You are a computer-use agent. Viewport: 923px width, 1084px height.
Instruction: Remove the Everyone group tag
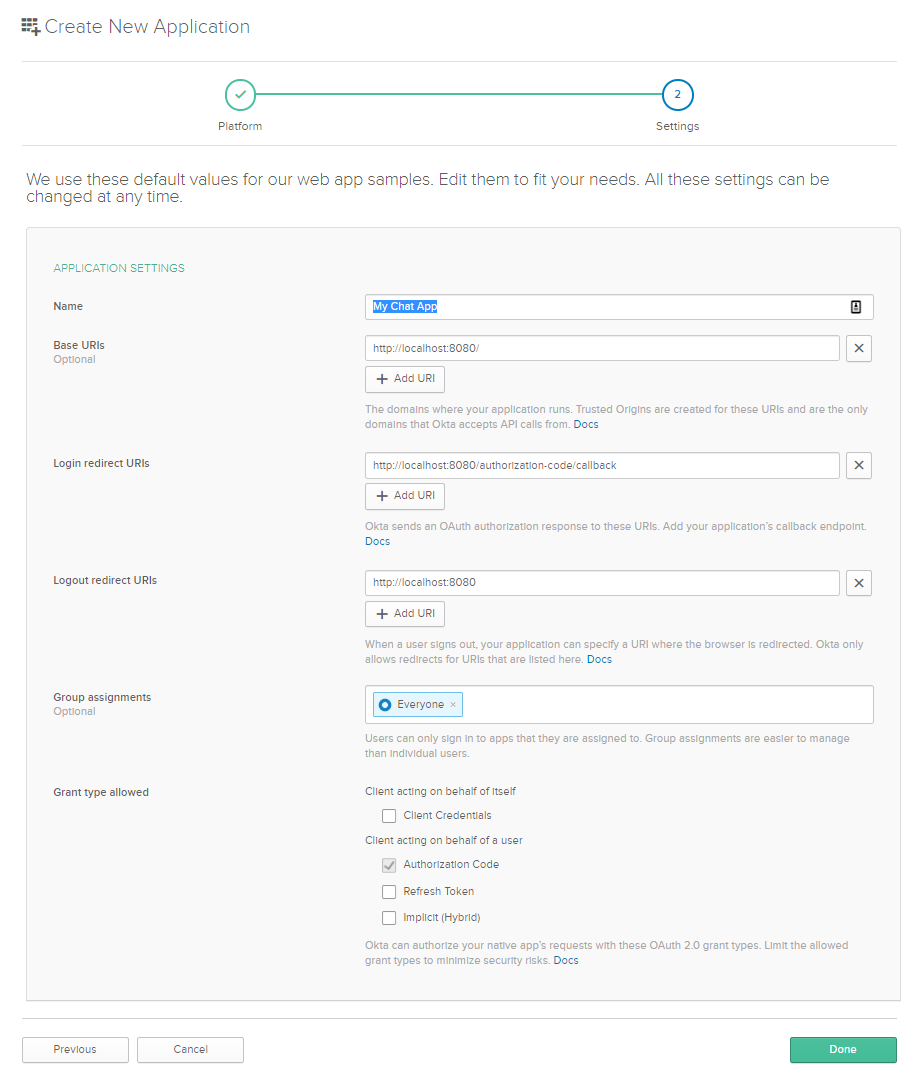tap(453, 705)
